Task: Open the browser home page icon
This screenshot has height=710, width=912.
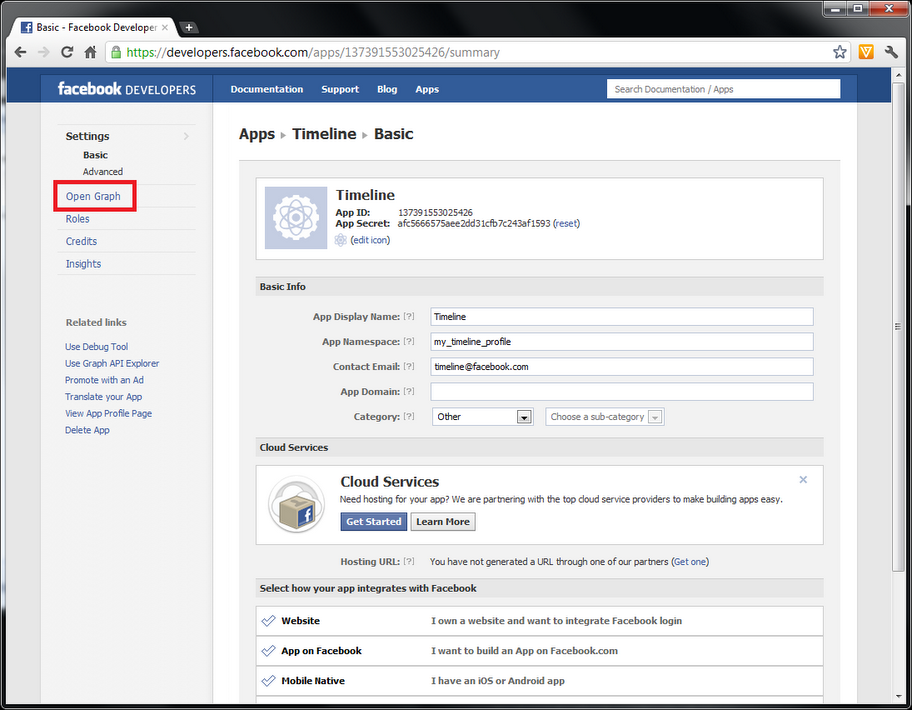Action: [90, 52]
